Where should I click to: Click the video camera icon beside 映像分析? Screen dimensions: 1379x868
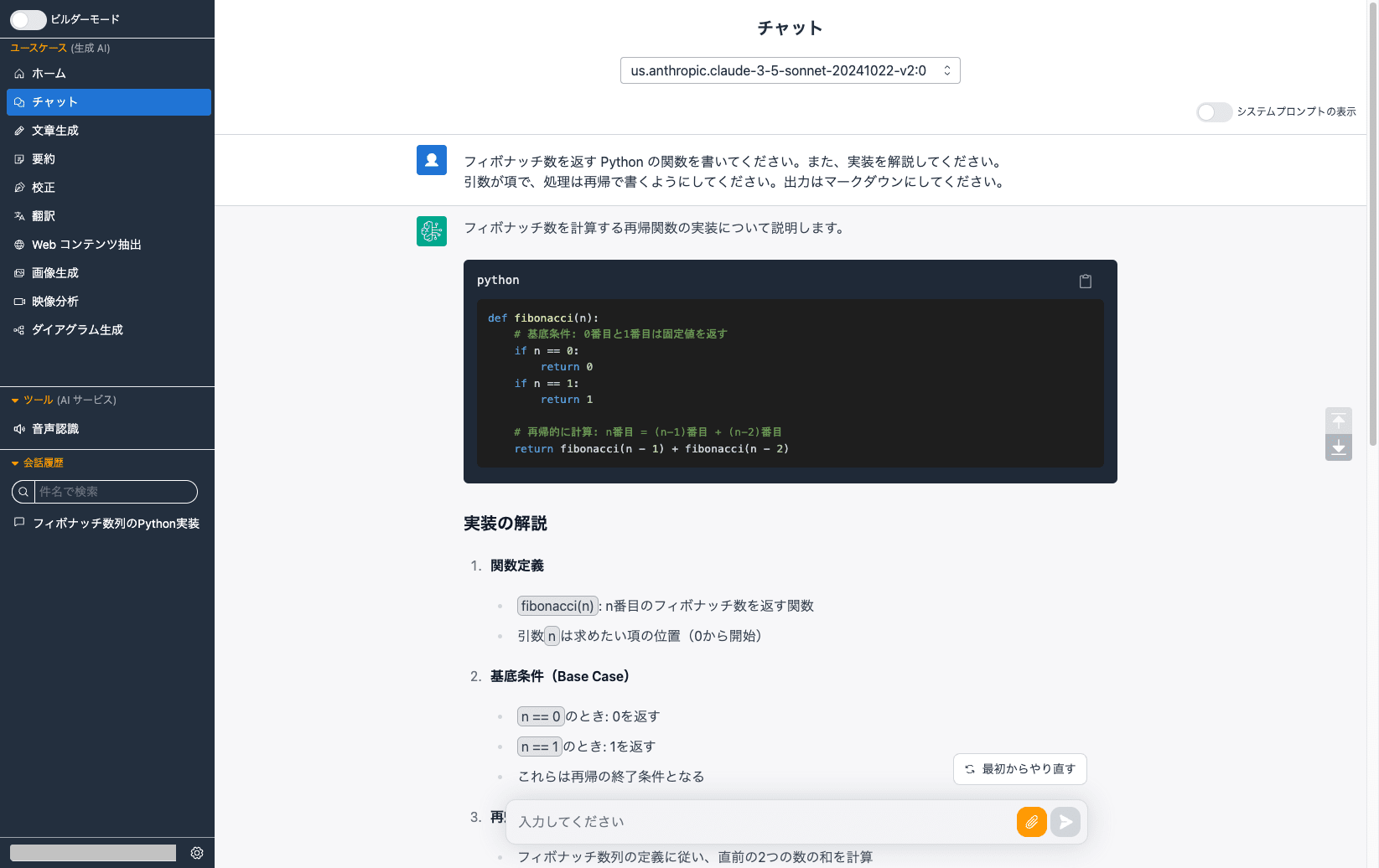pos(19,302)
